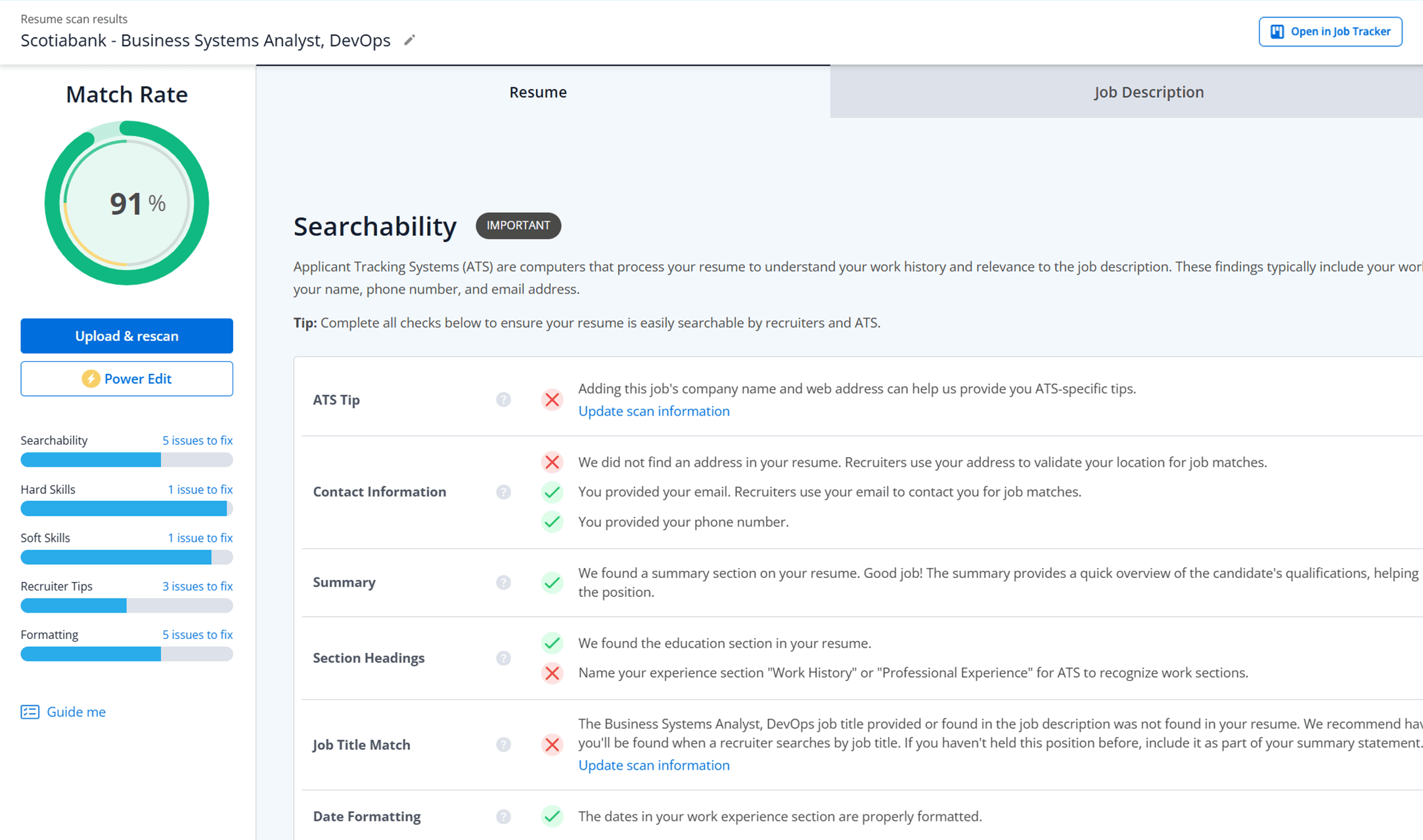The height and width of the screenshot is (840, 1423).
Task: Open Formatting 5 issues to fix
Action: click(197, 635)
